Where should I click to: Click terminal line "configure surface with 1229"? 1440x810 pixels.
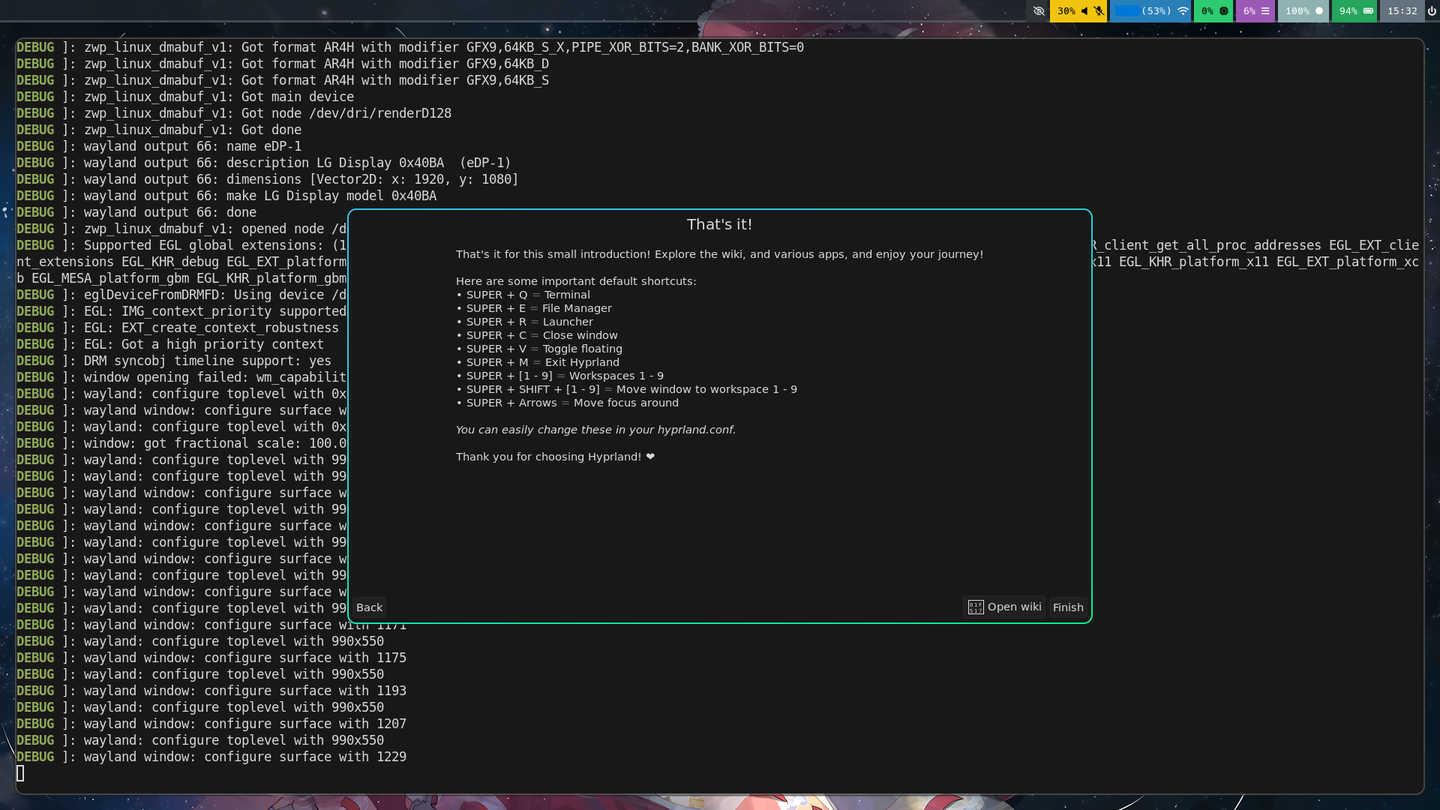point(211,757)
